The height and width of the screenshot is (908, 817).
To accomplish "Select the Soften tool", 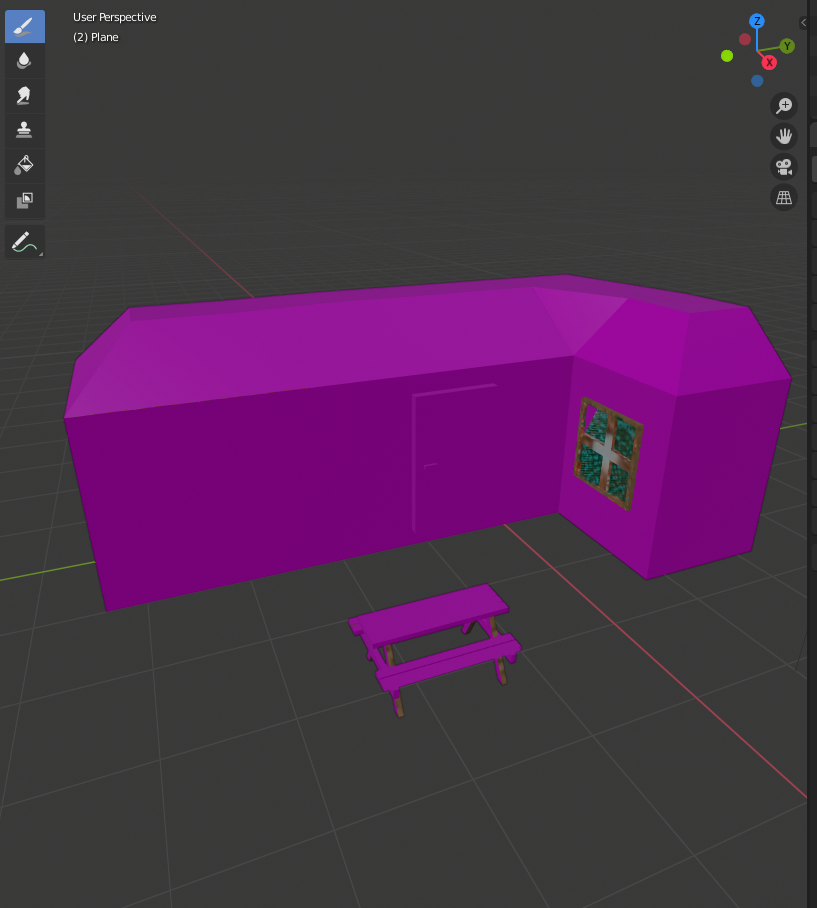I will tap(24, 61).
